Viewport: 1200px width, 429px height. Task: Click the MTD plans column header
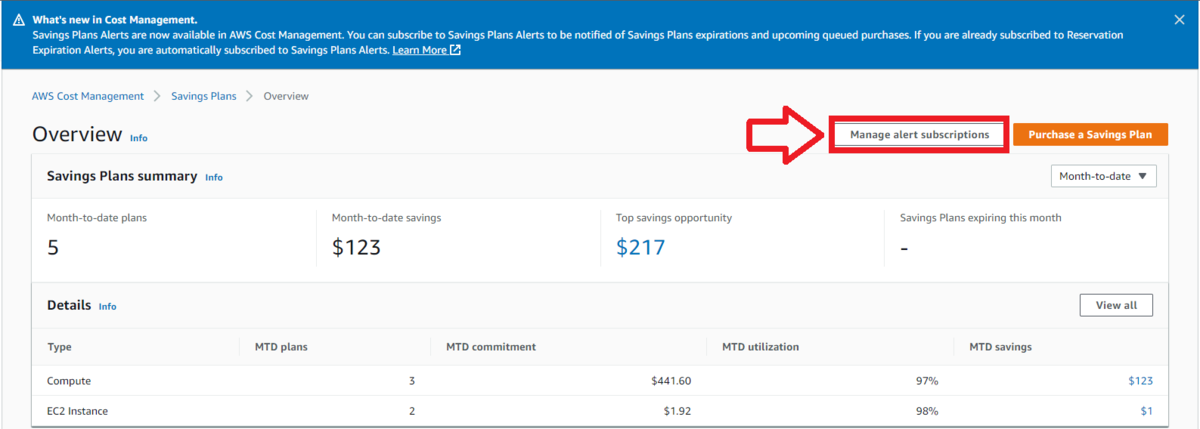[x=281, y=347]
